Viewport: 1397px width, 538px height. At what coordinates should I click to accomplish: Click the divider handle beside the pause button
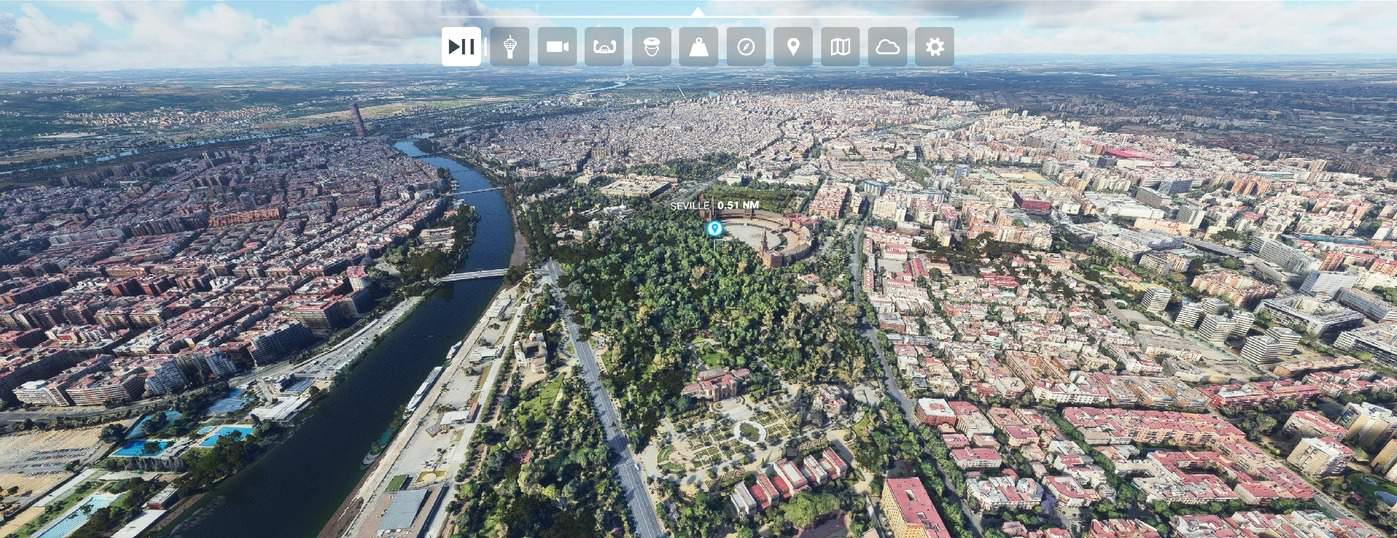[485, 47]
